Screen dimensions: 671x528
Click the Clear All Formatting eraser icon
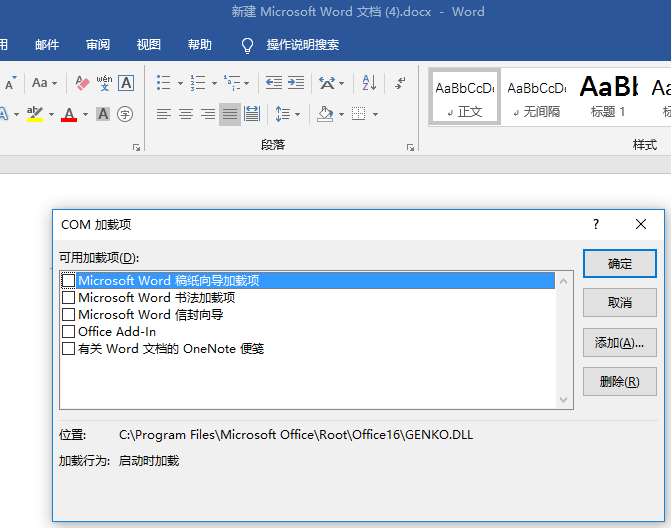[x=82, y=83]
